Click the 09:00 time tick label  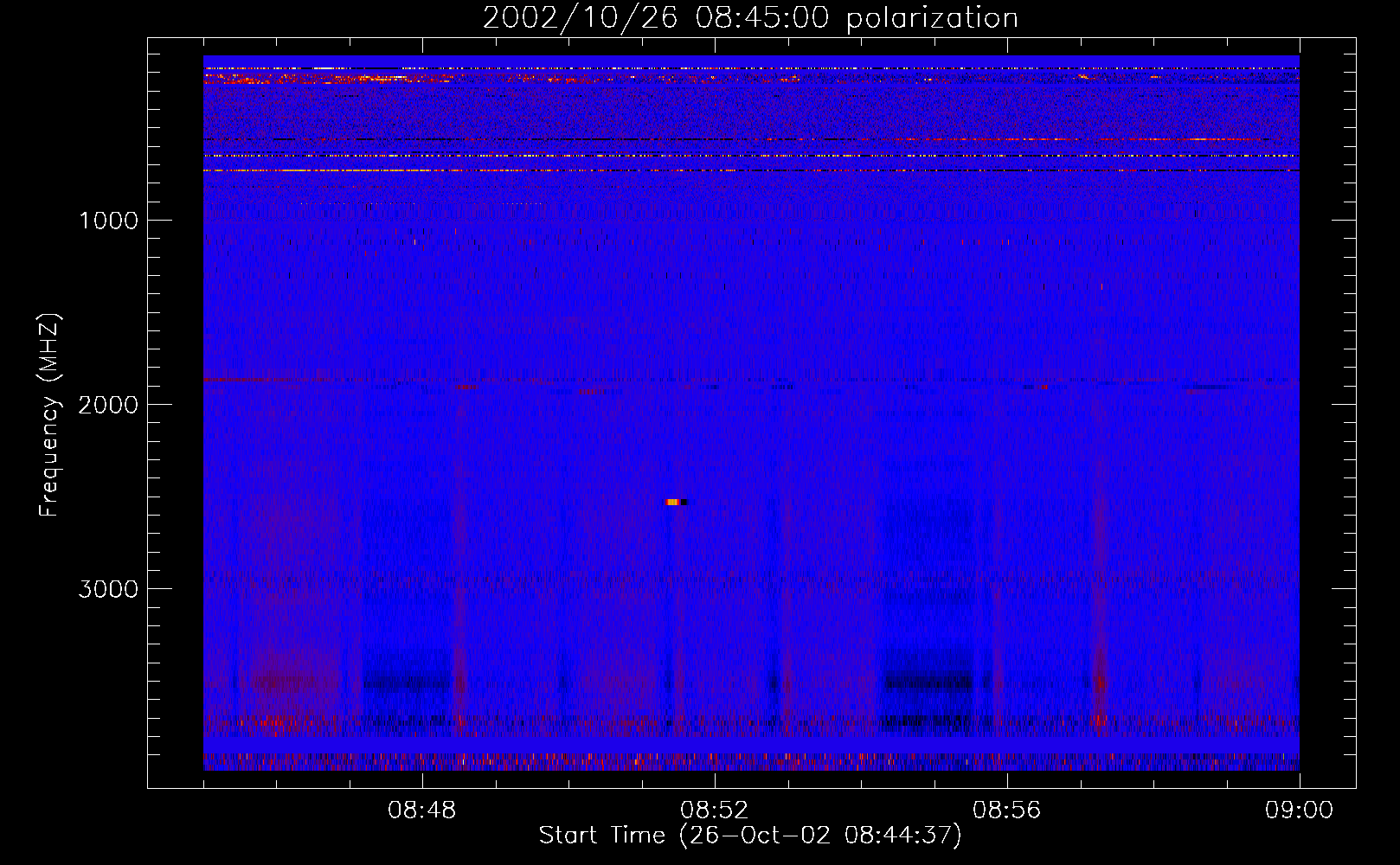click(1299, 811)
